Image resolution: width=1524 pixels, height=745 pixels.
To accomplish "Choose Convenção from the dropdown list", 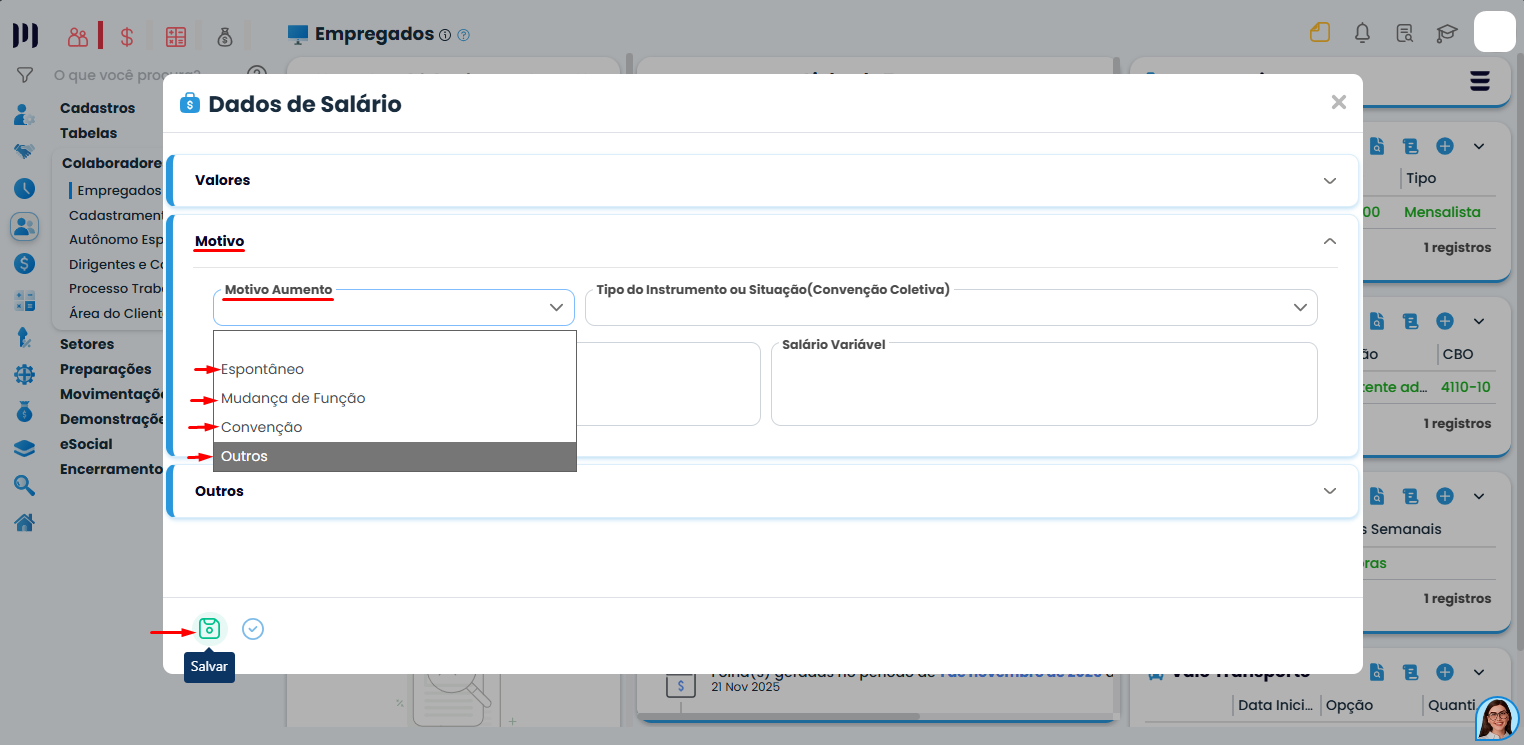I will (395, 427).
